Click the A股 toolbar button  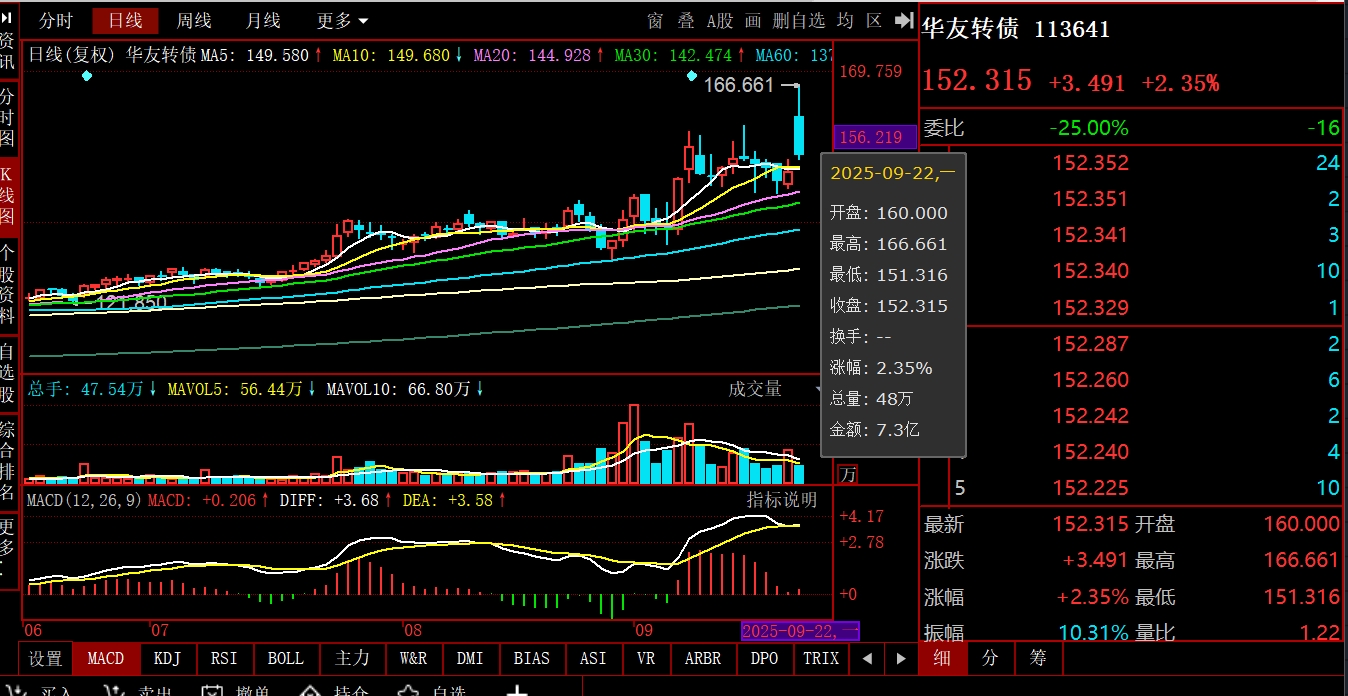[x=720, y=21]
